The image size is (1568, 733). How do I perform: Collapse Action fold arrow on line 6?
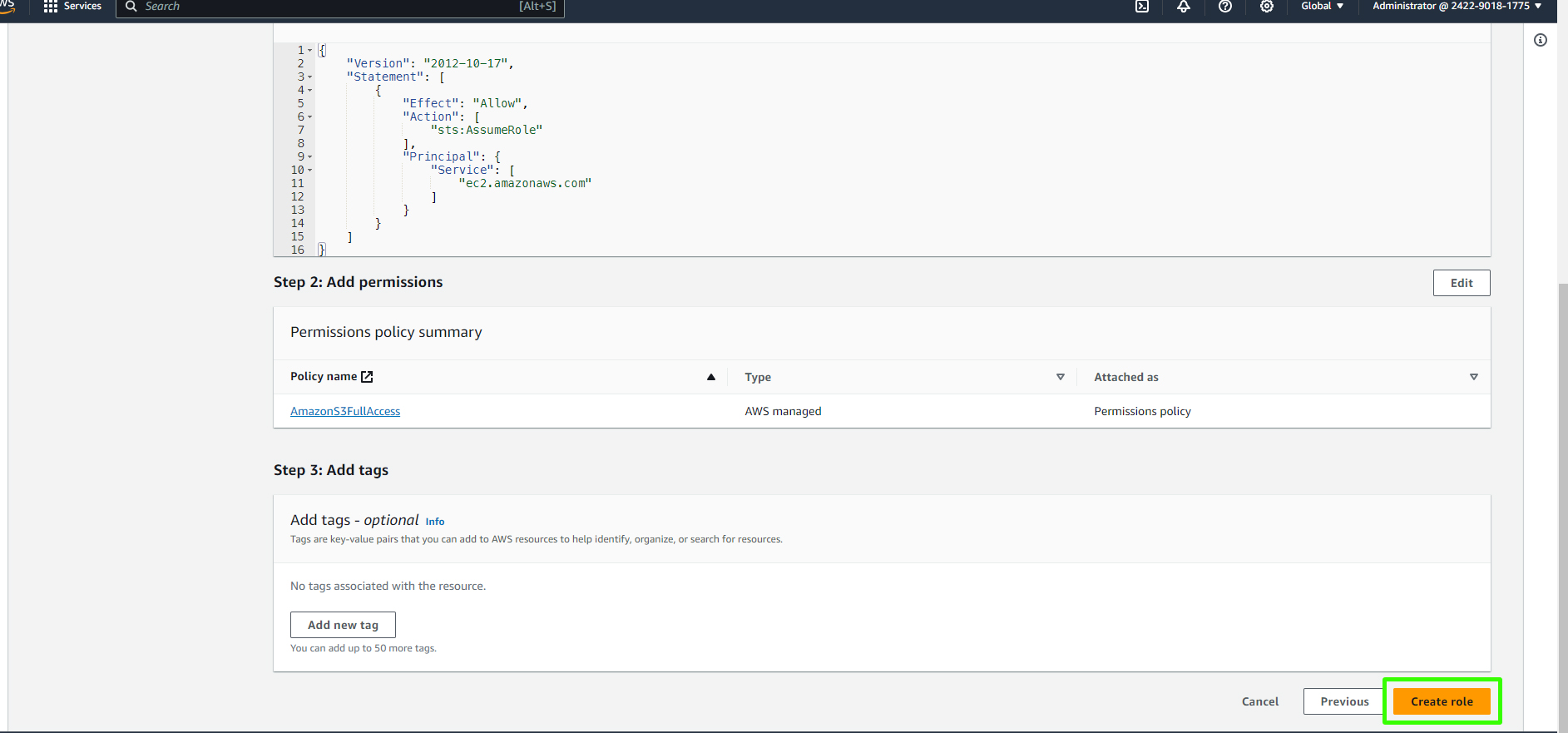(x=310, y=117)
